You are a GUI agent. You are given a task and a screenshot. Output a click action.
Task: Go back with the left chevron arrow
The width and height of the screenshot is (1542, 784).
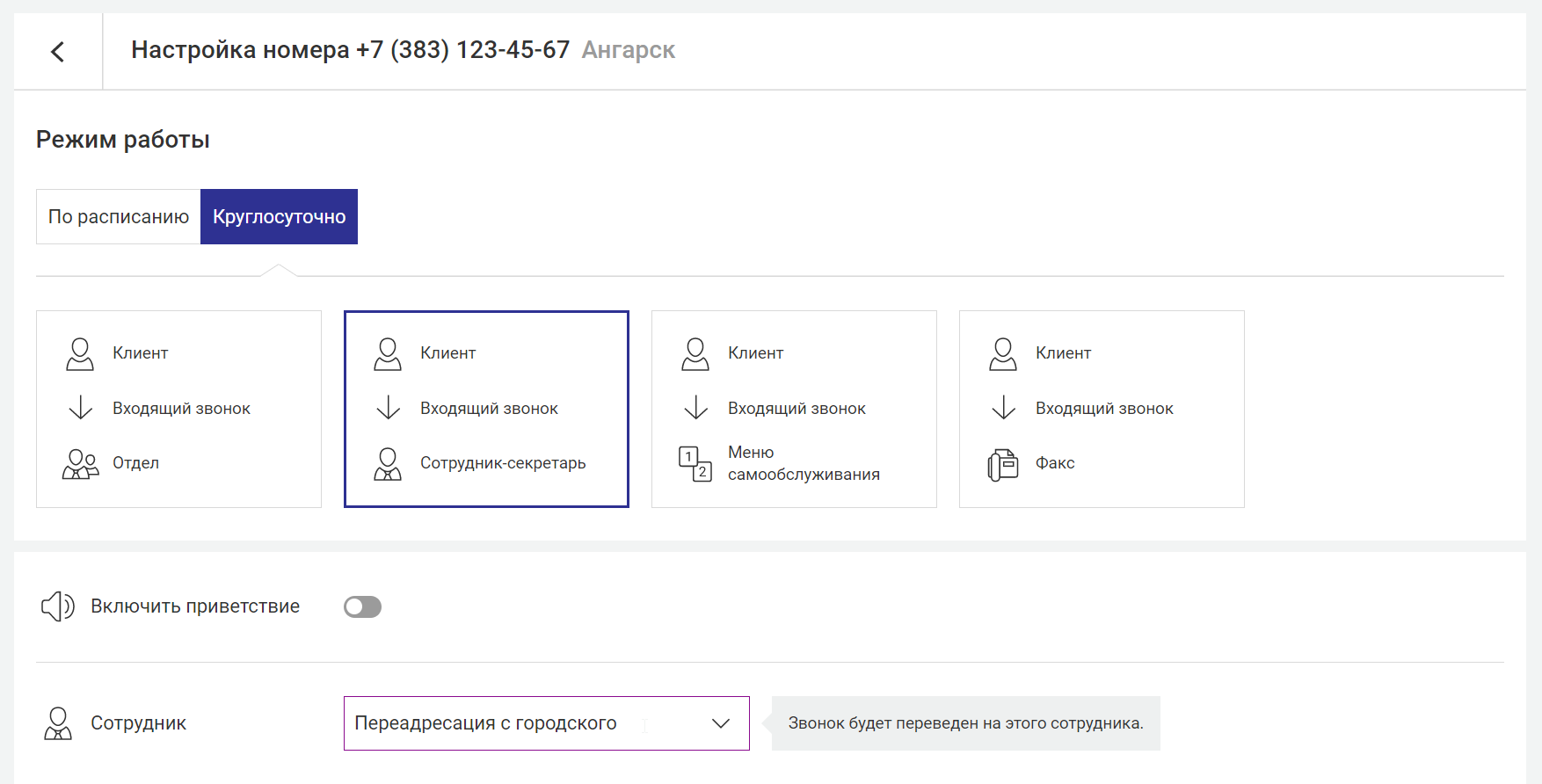pyautogui.click(x=58, y=52)
